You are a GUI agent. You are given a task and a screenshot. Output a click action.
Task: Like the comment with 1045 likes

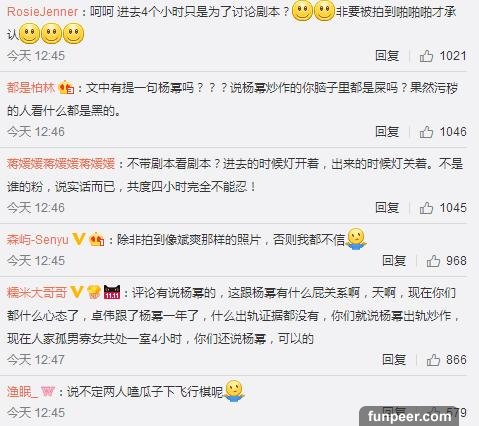pos(426,208)
